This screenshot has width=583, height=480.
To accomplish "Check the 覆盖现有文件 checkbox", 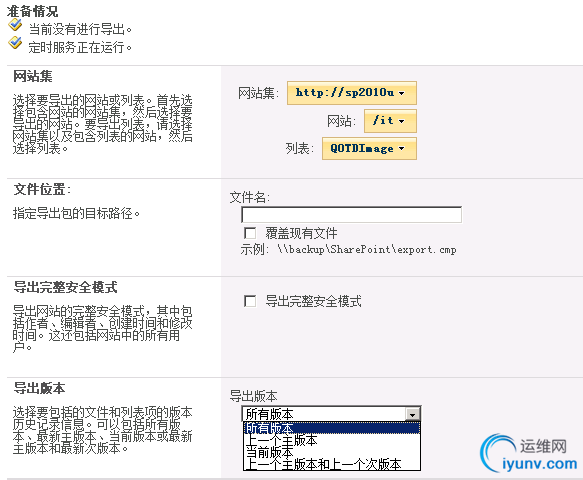I will [x=250, y=233].
